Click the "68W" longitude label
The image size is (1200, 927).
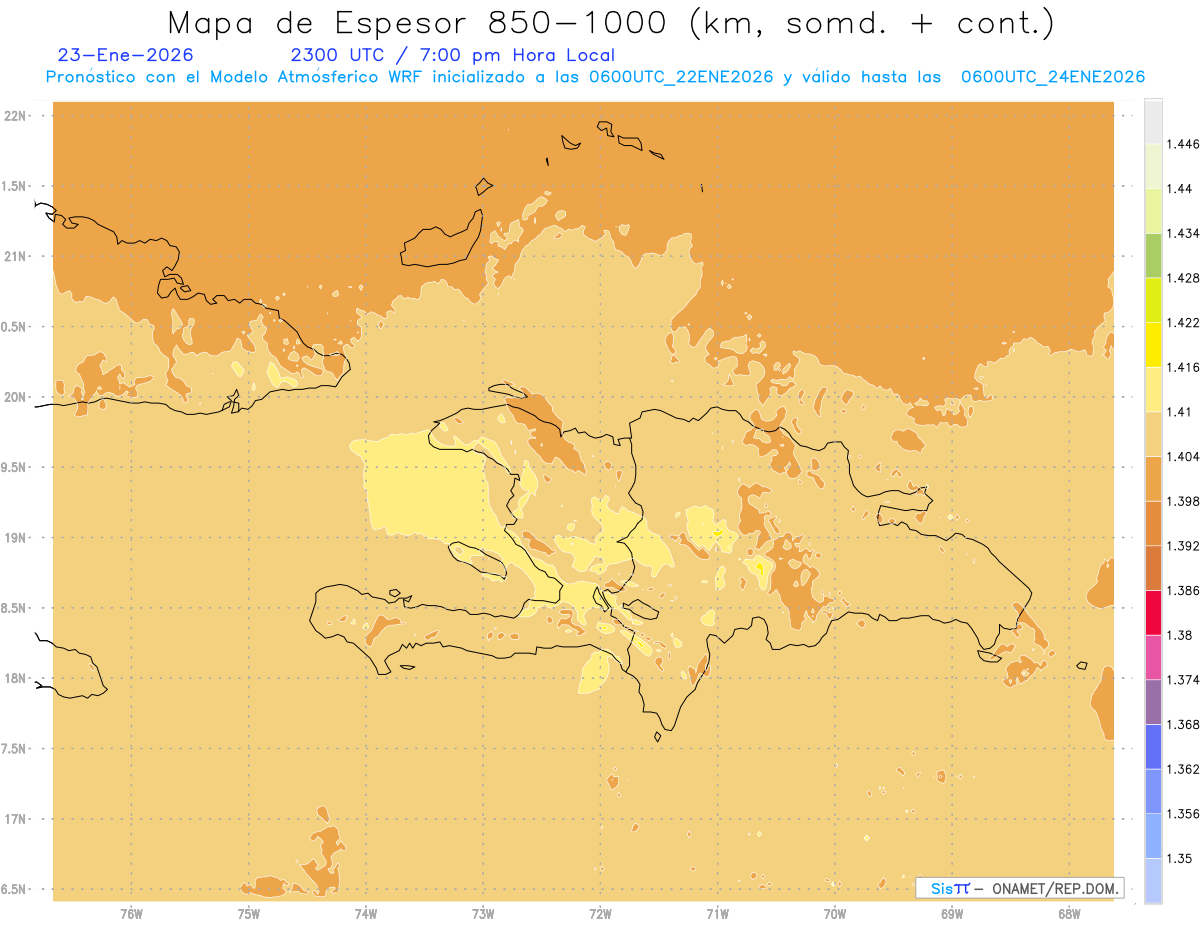[x=1069, y=914]
